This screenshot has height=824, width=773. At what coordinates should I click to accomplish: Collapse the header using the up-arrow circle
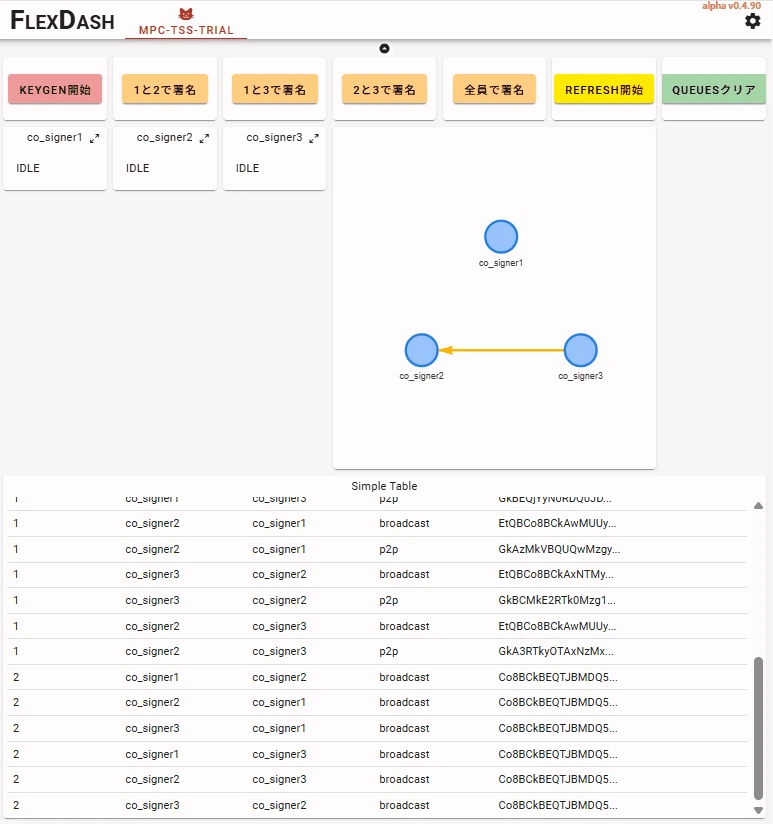pos(385,48)
